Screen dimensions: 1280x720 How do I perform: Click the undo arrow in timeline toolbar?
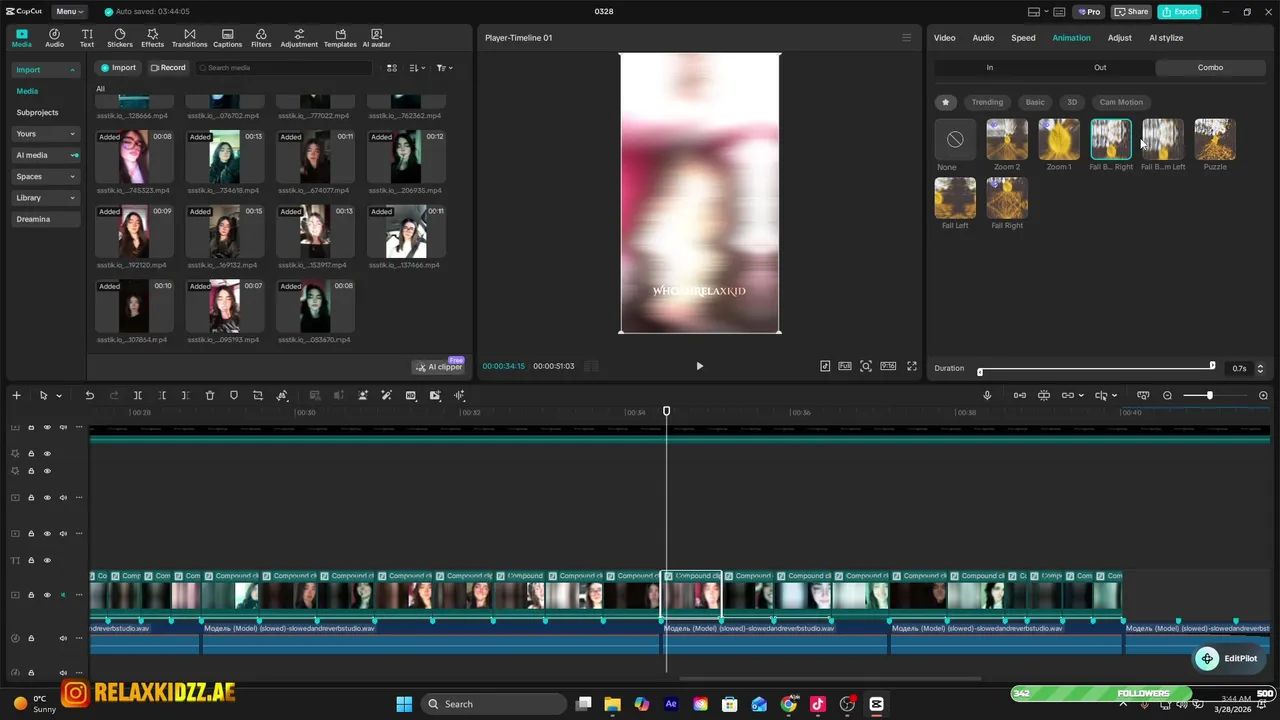tap(89, 396)
